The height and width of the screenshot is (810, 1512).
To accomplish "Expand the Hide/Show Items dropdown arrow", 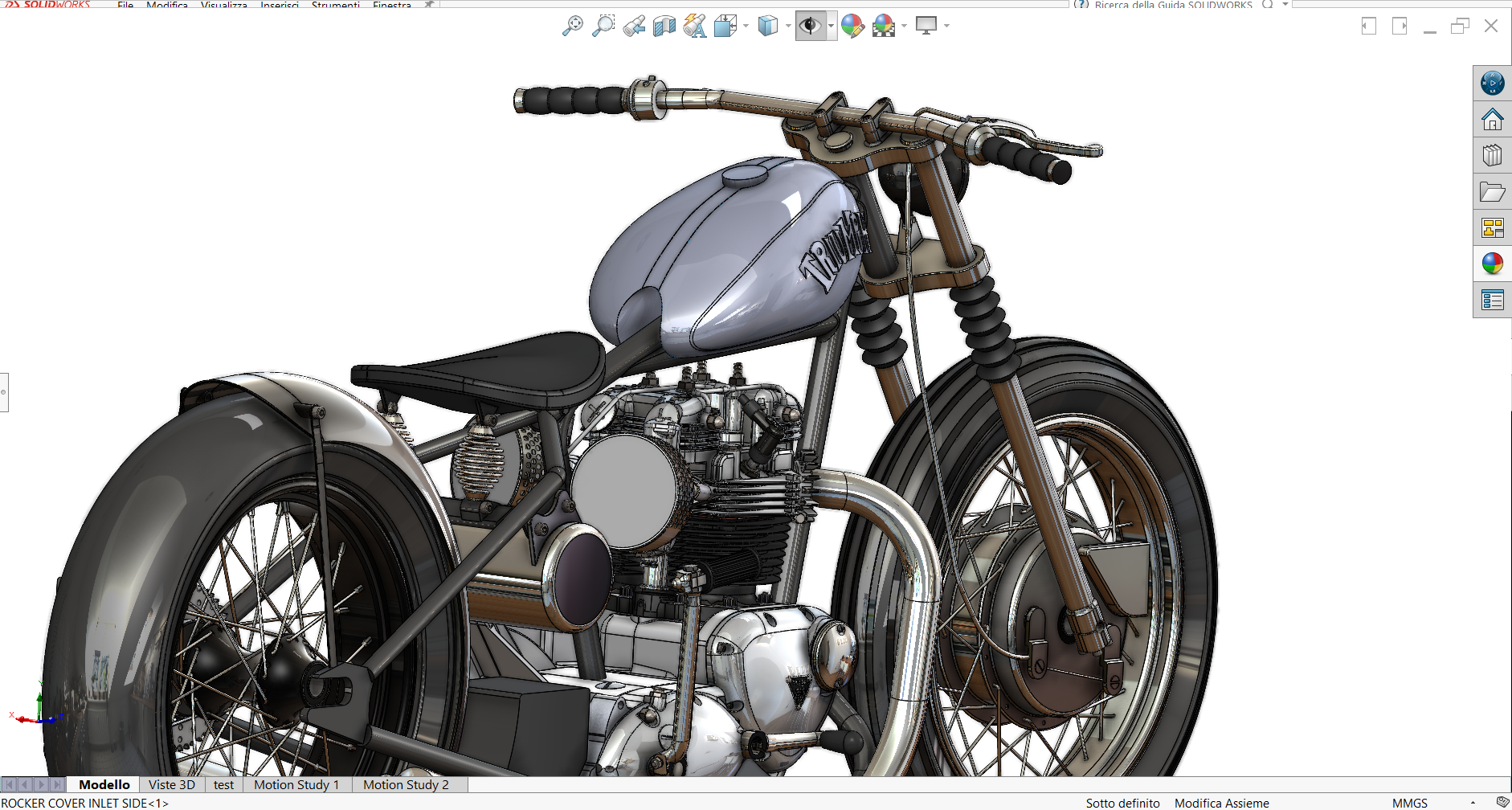I will 831,26.
